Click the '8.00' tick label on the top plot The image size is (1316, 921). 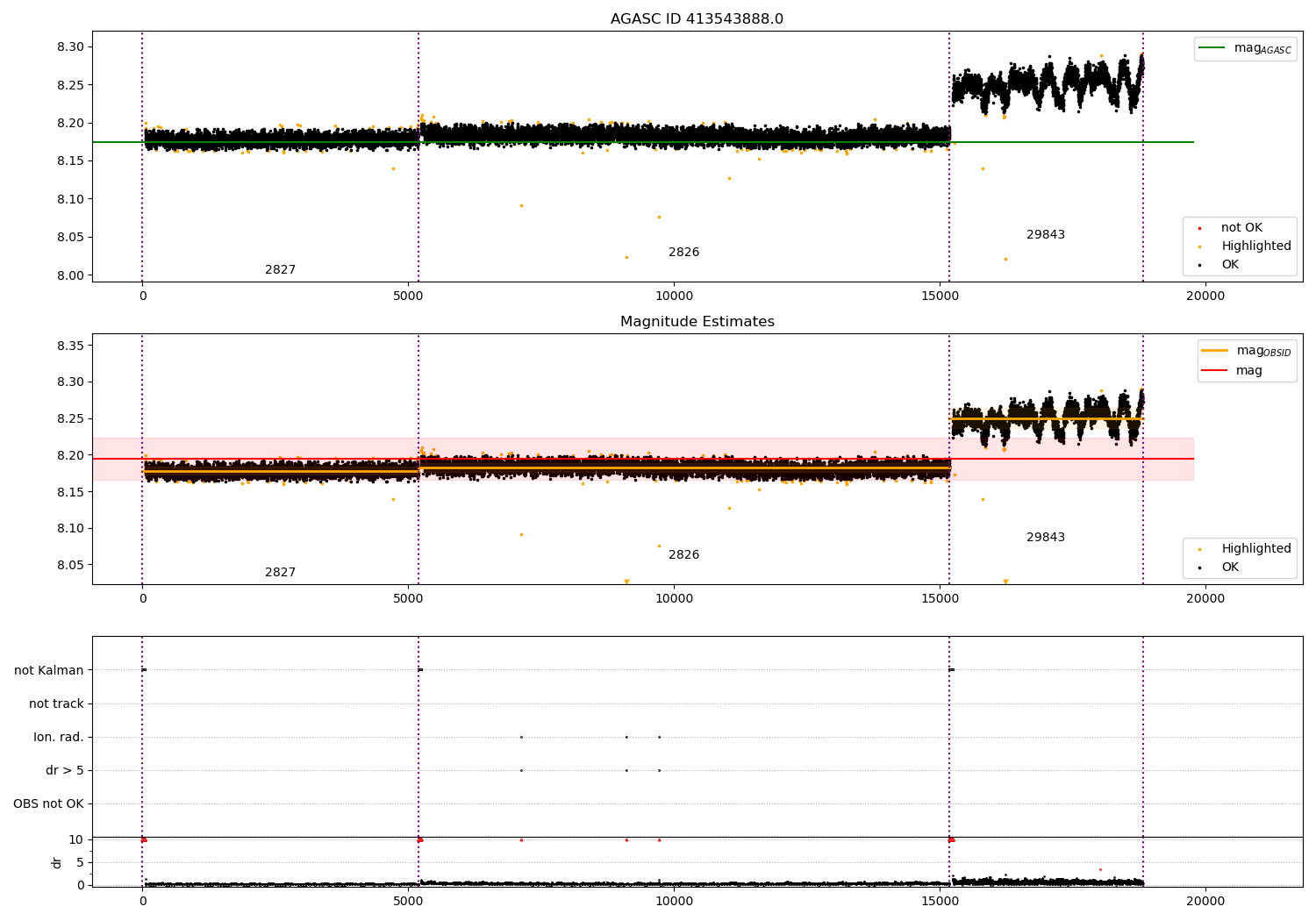click(x=70, y=275)
